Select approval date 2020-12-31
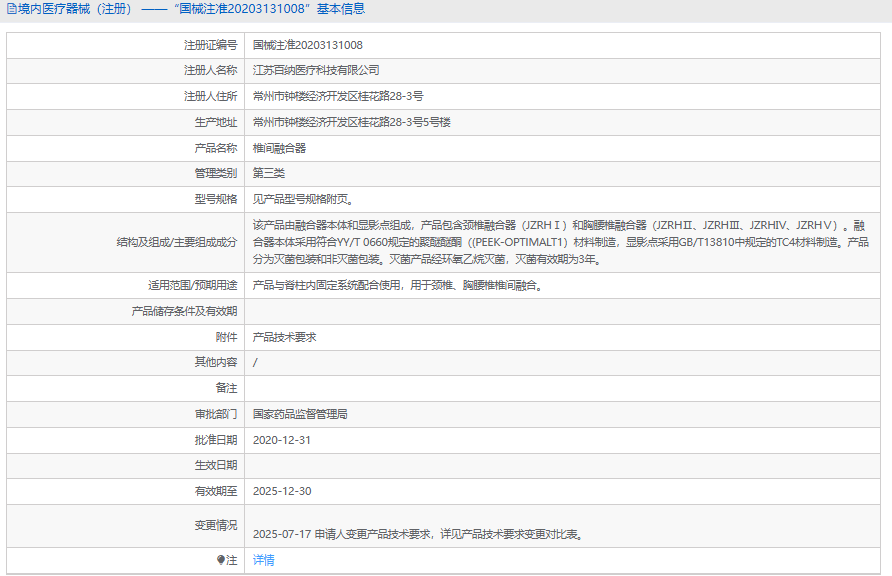Viewport: 892px width, 576px height. (x=282, y=440)
